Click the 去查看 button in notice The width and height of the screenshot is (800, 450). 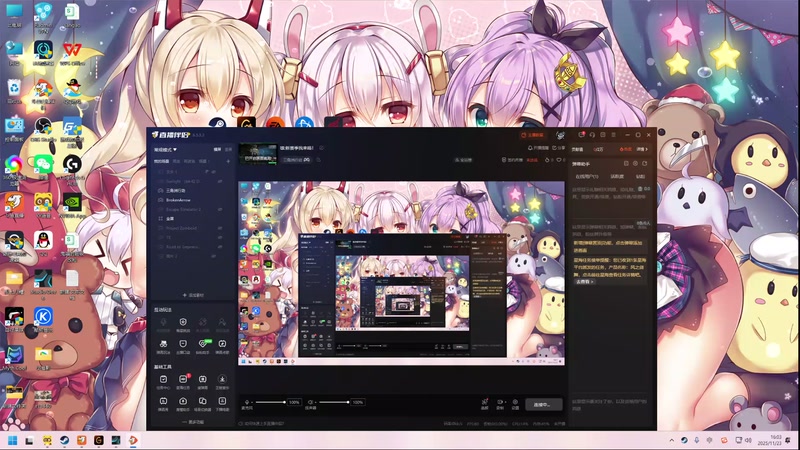584,282
